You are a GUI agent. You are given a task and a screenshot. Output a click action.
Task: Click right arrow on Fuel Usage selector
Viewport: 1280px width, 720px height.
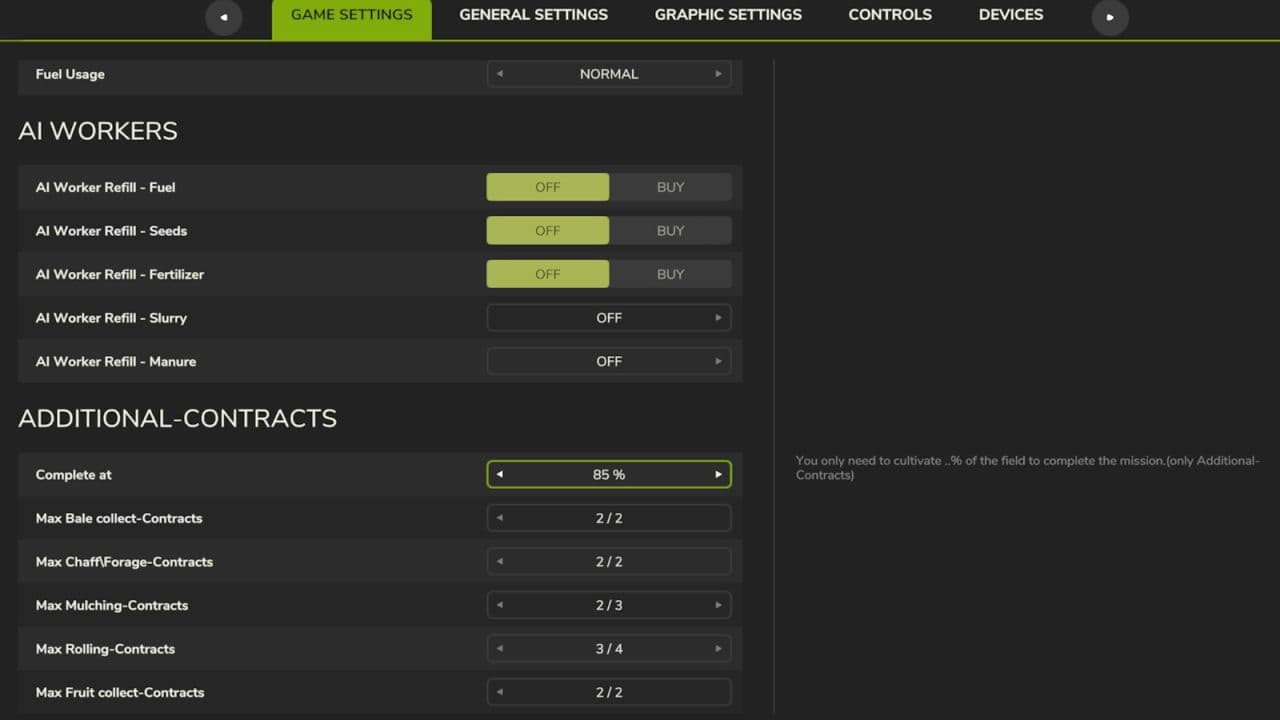point(719,73)
